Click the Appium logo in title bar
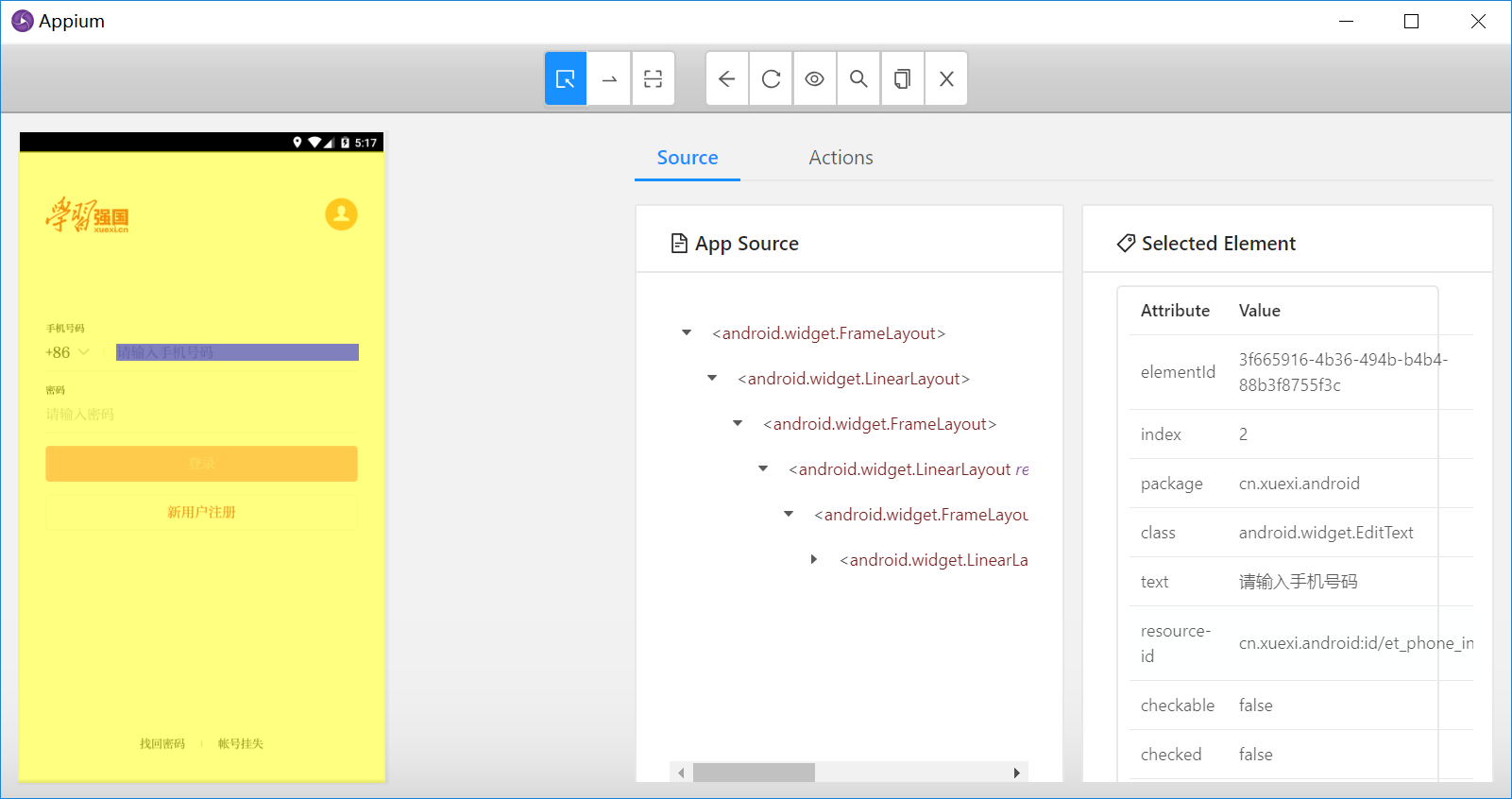The height and width of the screenshot is (799, 1512). [x=22, y=21]
